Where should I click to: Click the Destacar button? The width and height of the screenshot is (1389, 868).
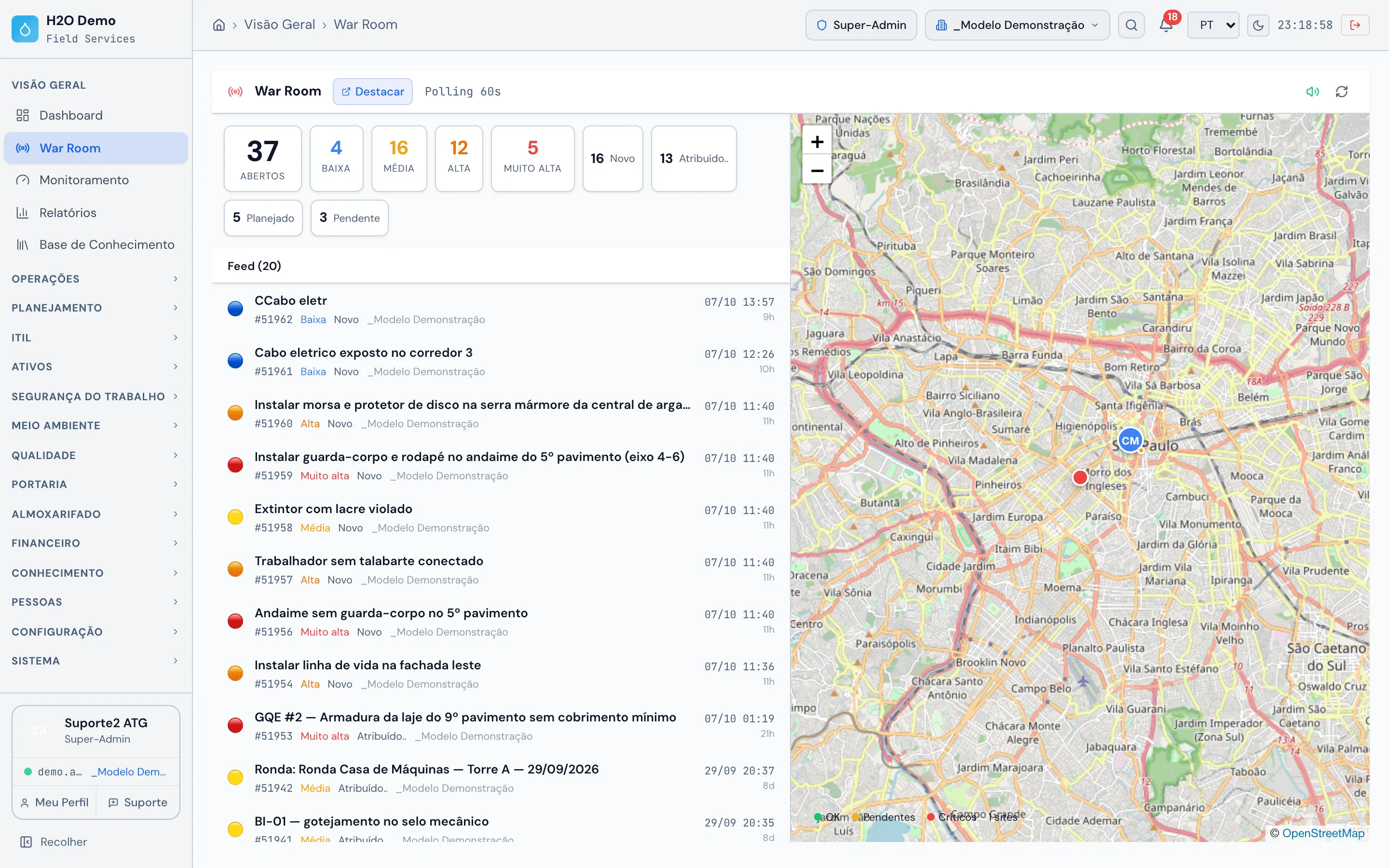coord(372,92)
